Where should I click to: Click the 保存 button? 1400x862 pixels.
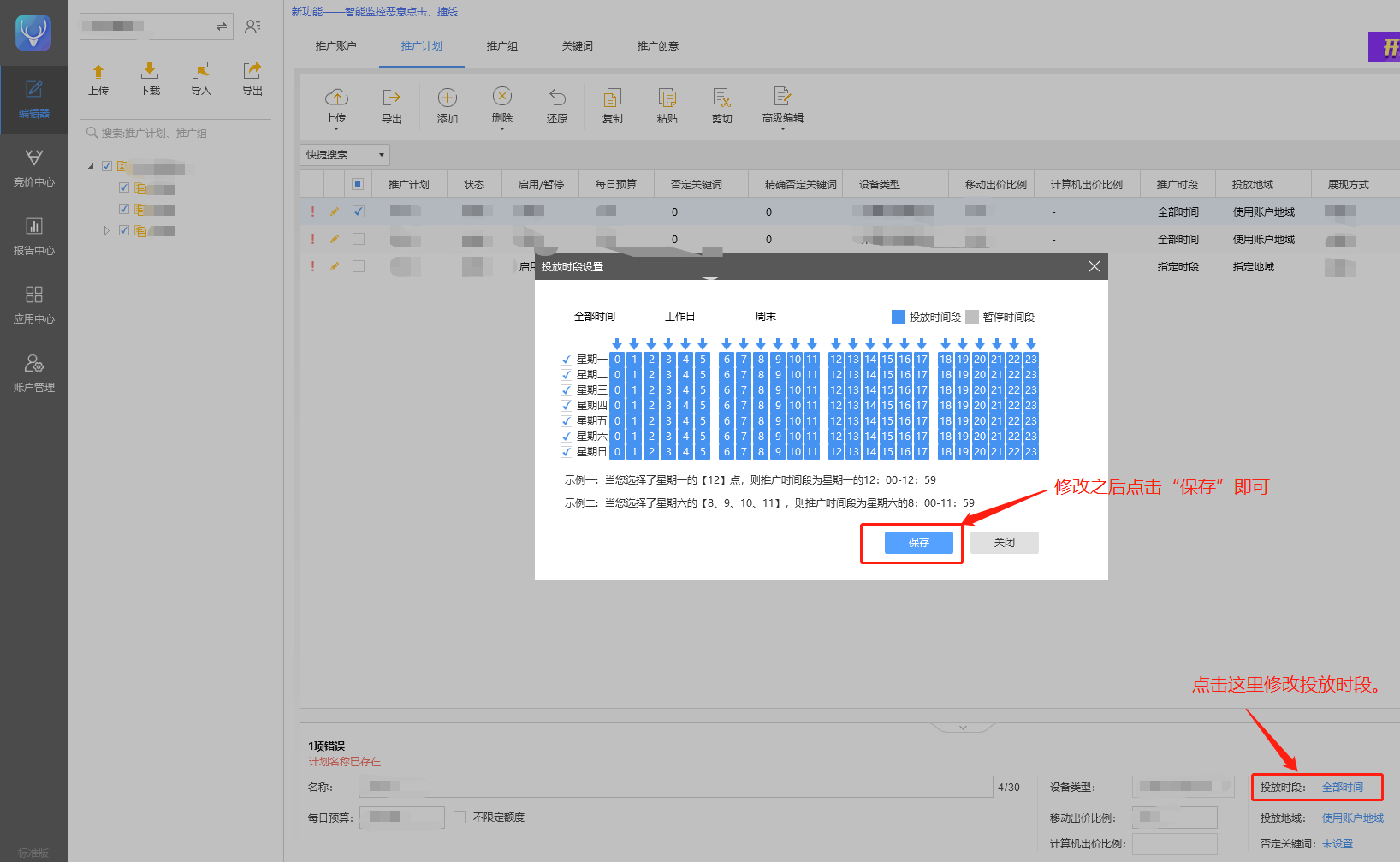918,543
